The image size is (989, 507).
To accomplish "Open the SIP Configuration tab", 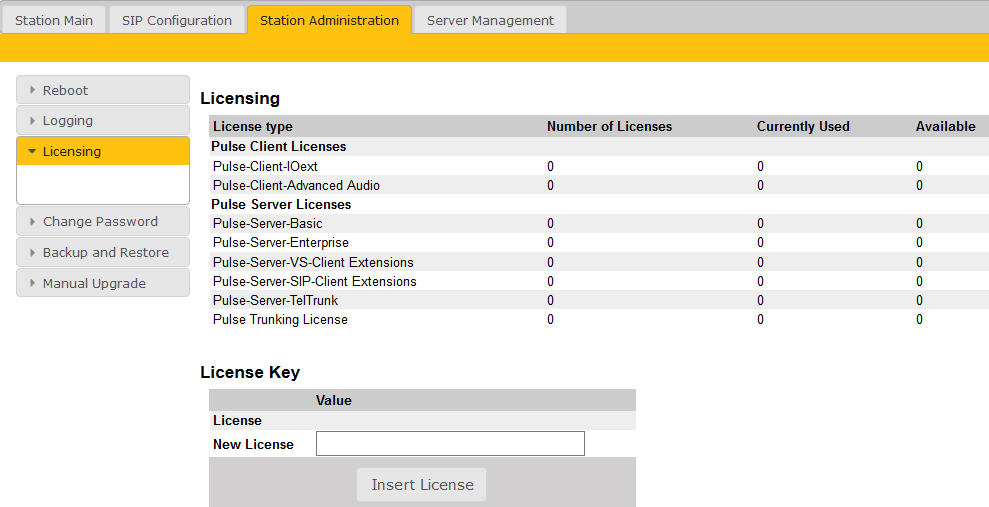I will click(176, 20).
